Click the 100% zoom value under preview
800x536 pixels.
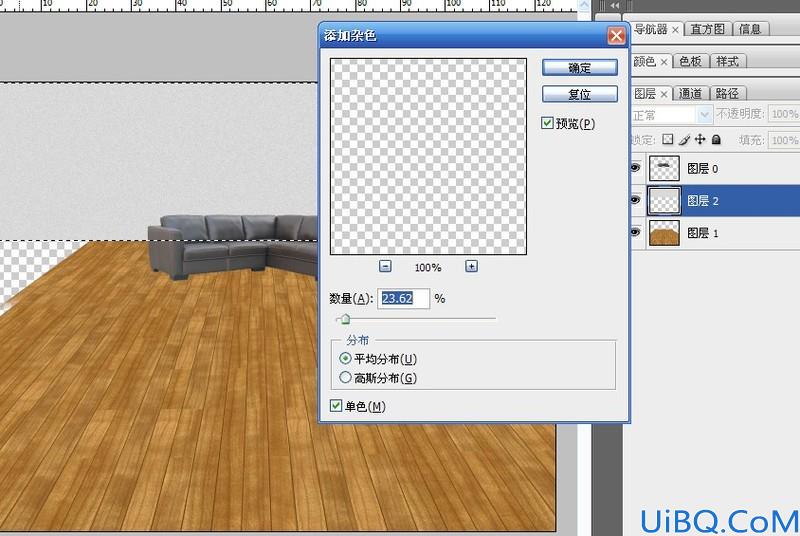tap(428, 267)
